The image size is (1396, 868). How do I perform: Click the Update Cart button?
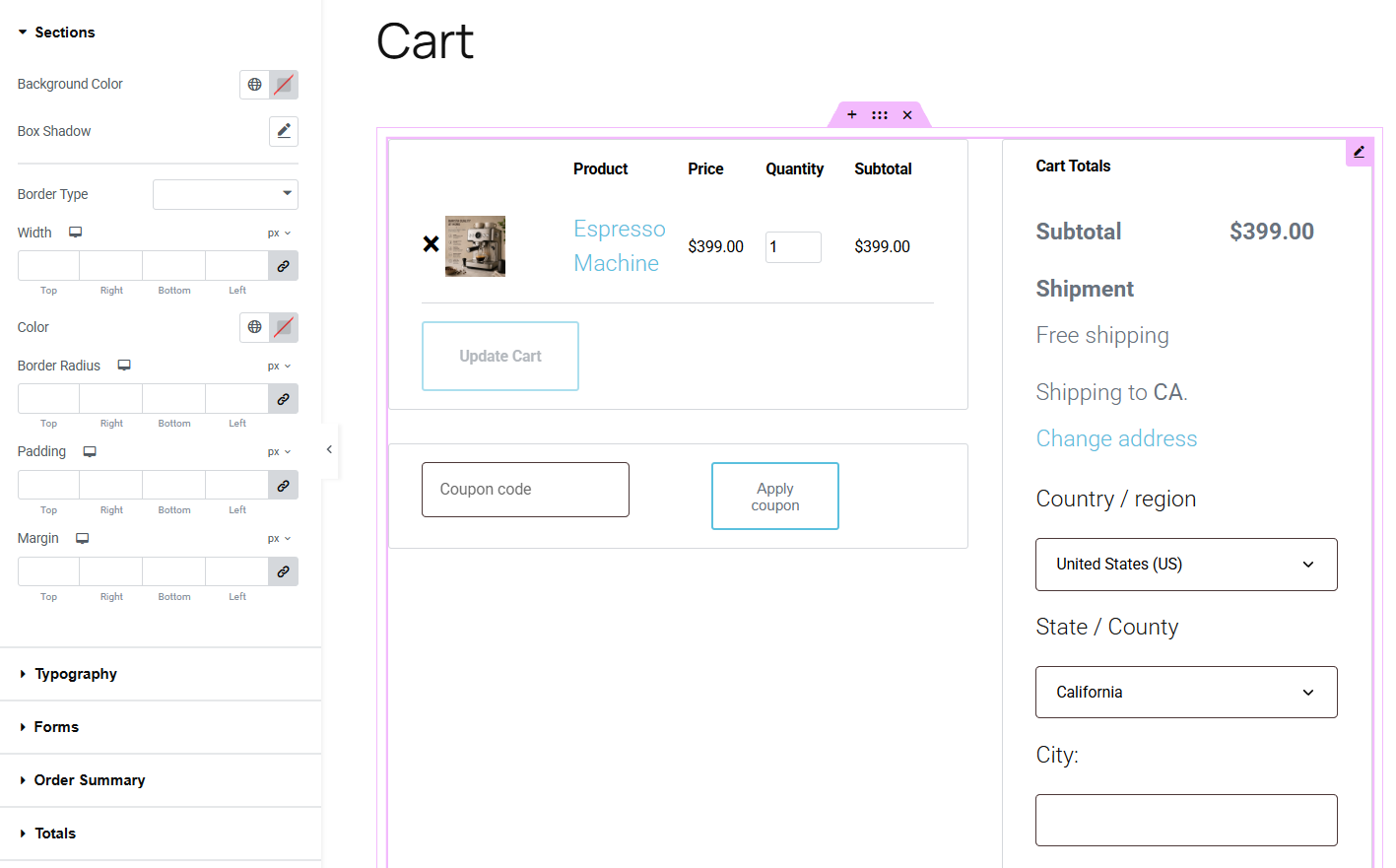500,357
